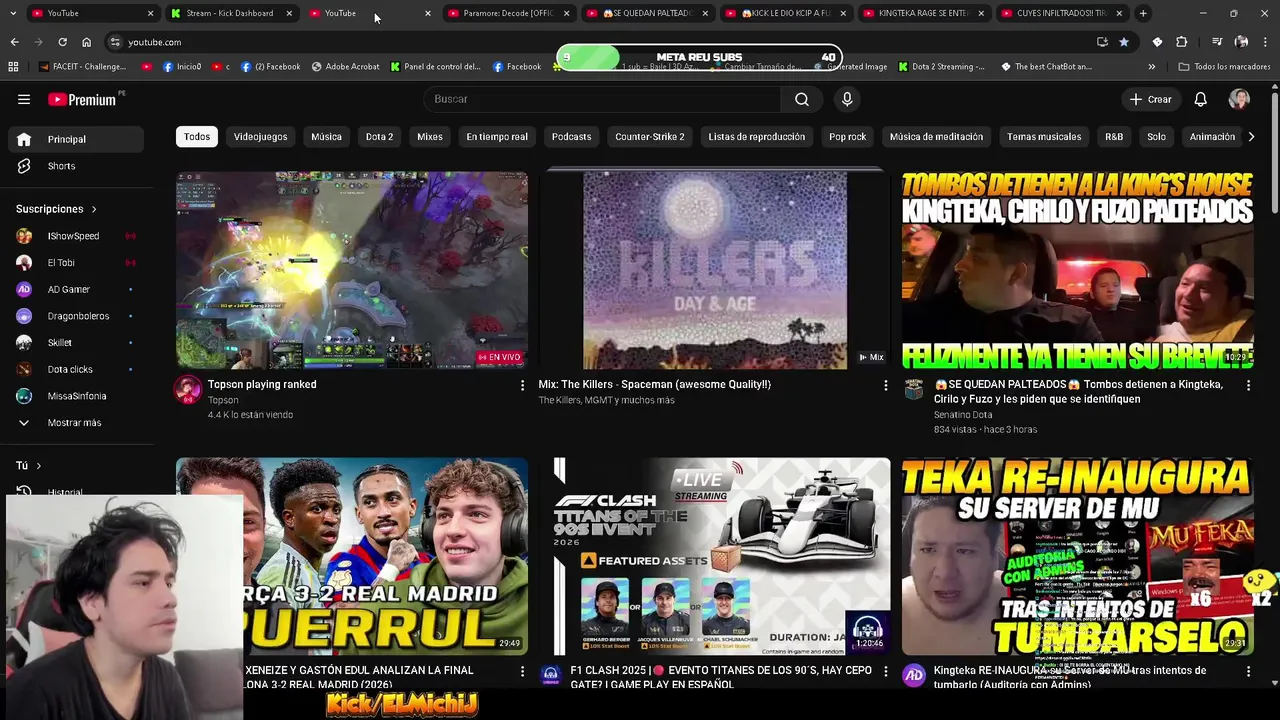Open Dota 2 Streaming bookmark

(942, 67)
